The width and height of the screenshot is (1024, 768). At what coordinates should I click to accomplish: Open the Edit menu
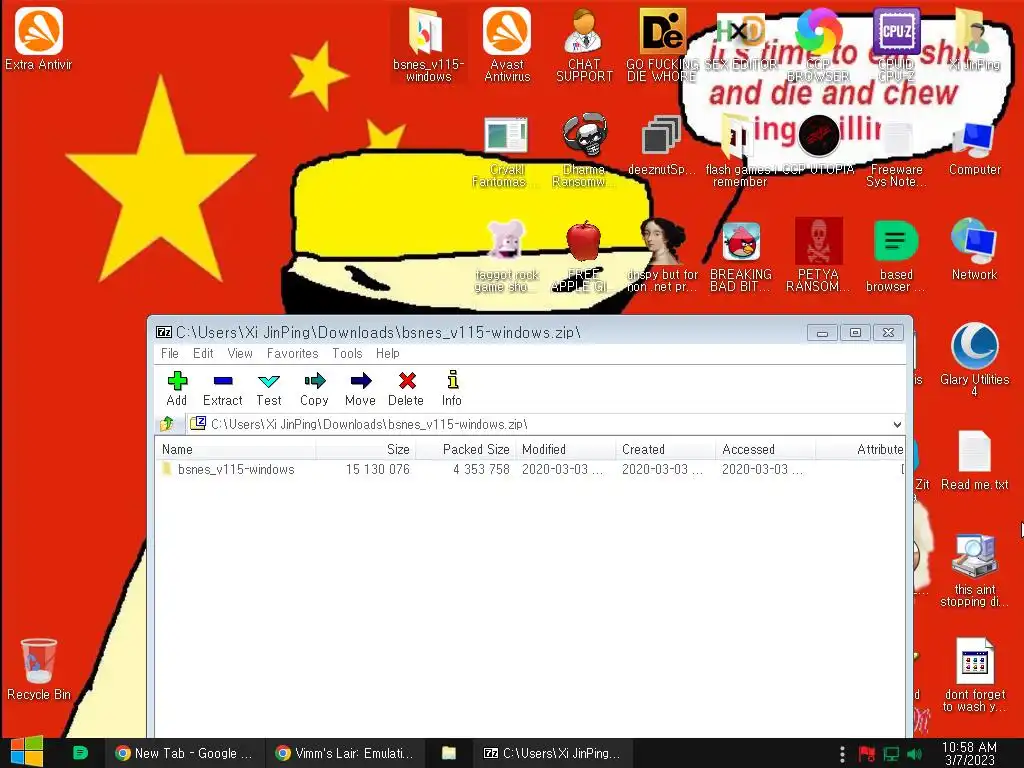(203, 353)
